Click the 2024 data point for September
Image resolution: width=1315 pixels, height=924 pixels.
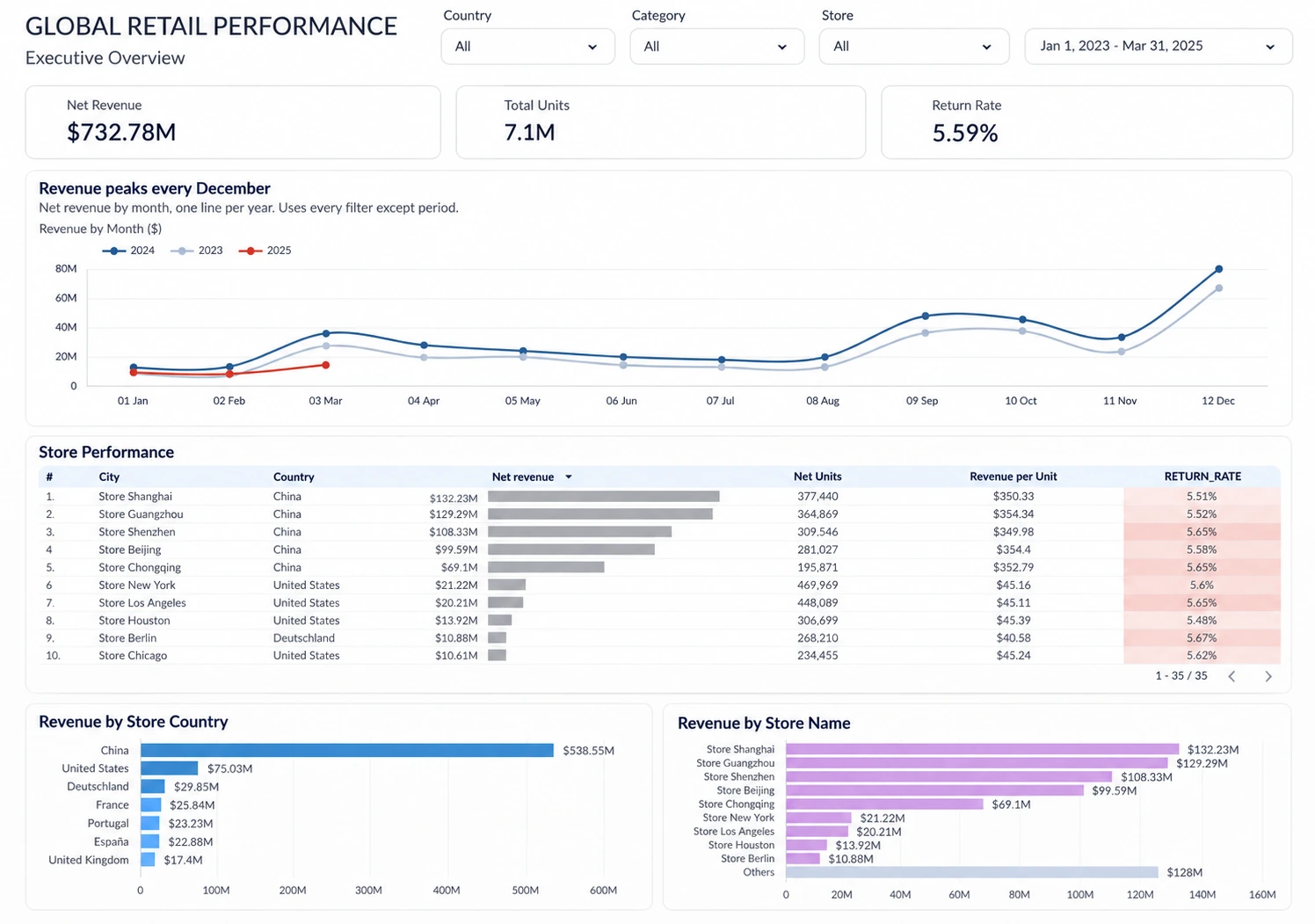(925, 316)
